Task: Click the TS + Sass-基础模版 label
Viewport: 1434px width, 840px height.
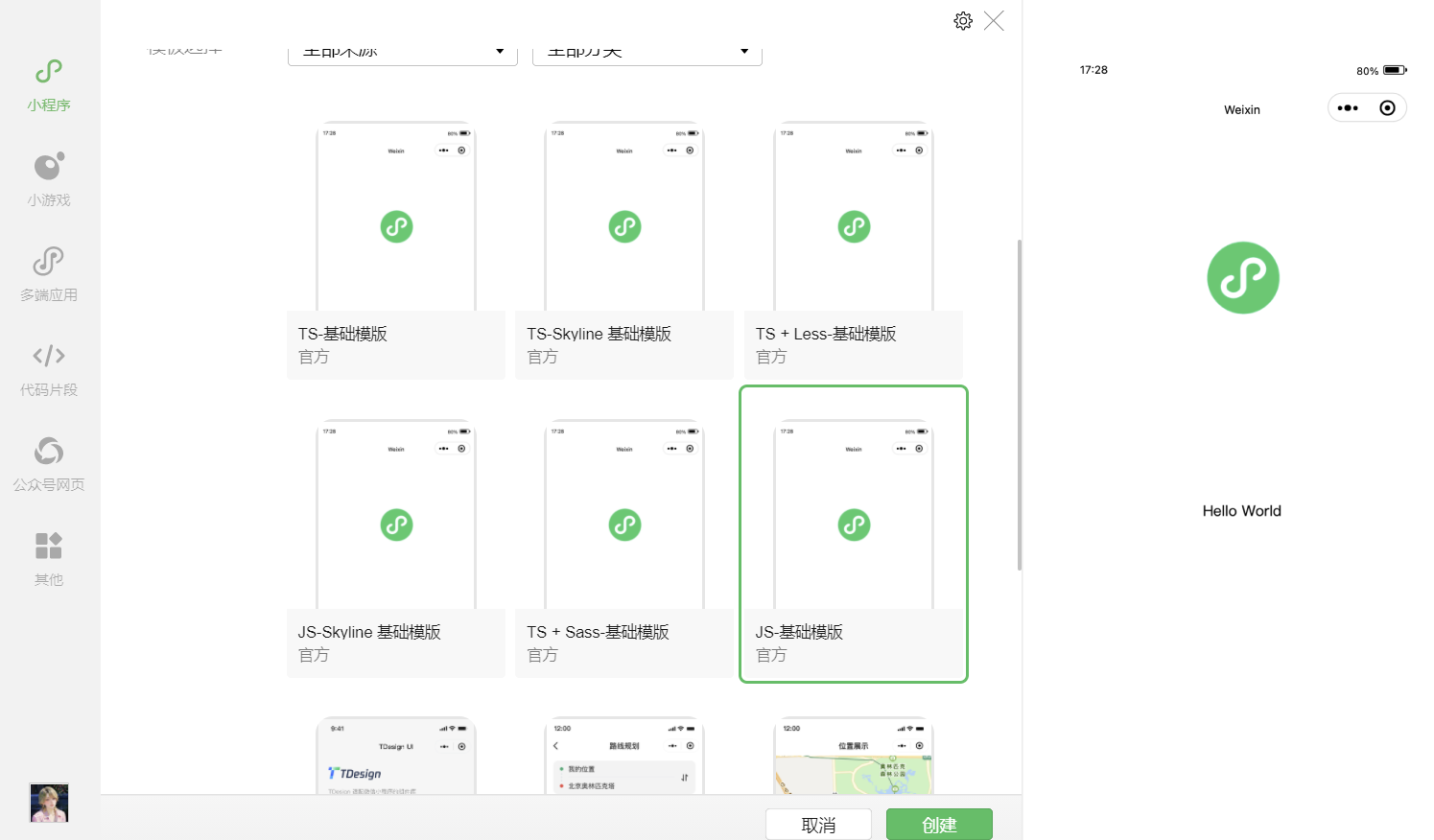Action: [x=598, y=632]
